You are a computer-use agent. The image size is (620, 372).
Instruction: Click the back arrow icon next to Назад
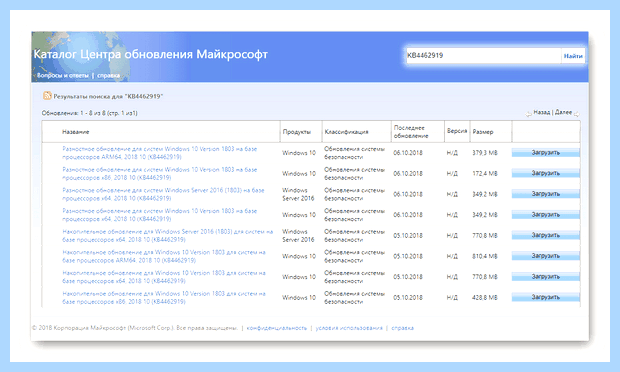pos(529,114)
